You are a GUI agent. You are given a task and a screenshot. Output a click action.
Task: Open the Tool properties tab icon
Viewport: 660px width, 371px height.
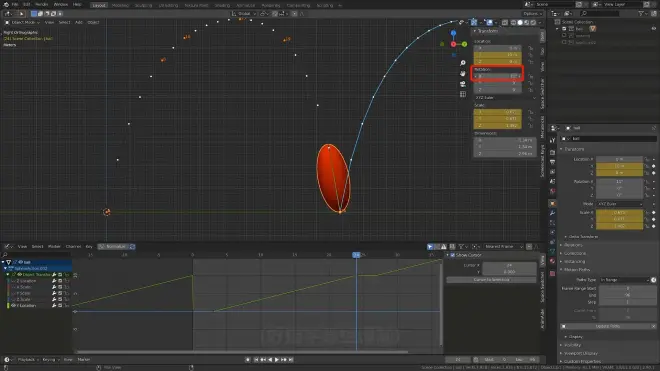pyautogui.click(x=552, y=141)
